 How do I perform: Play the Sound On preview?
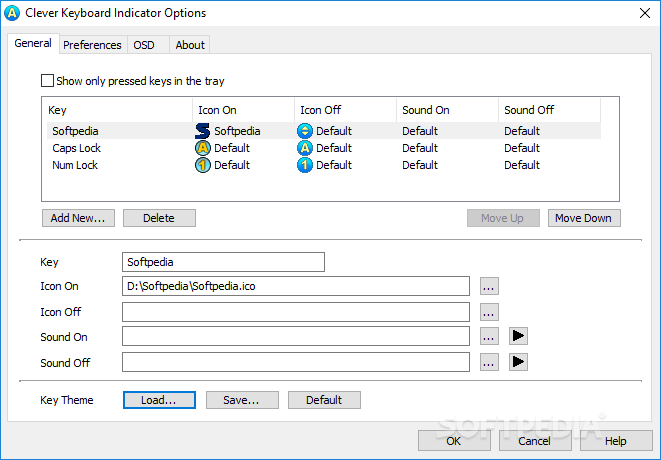point(518,336)
